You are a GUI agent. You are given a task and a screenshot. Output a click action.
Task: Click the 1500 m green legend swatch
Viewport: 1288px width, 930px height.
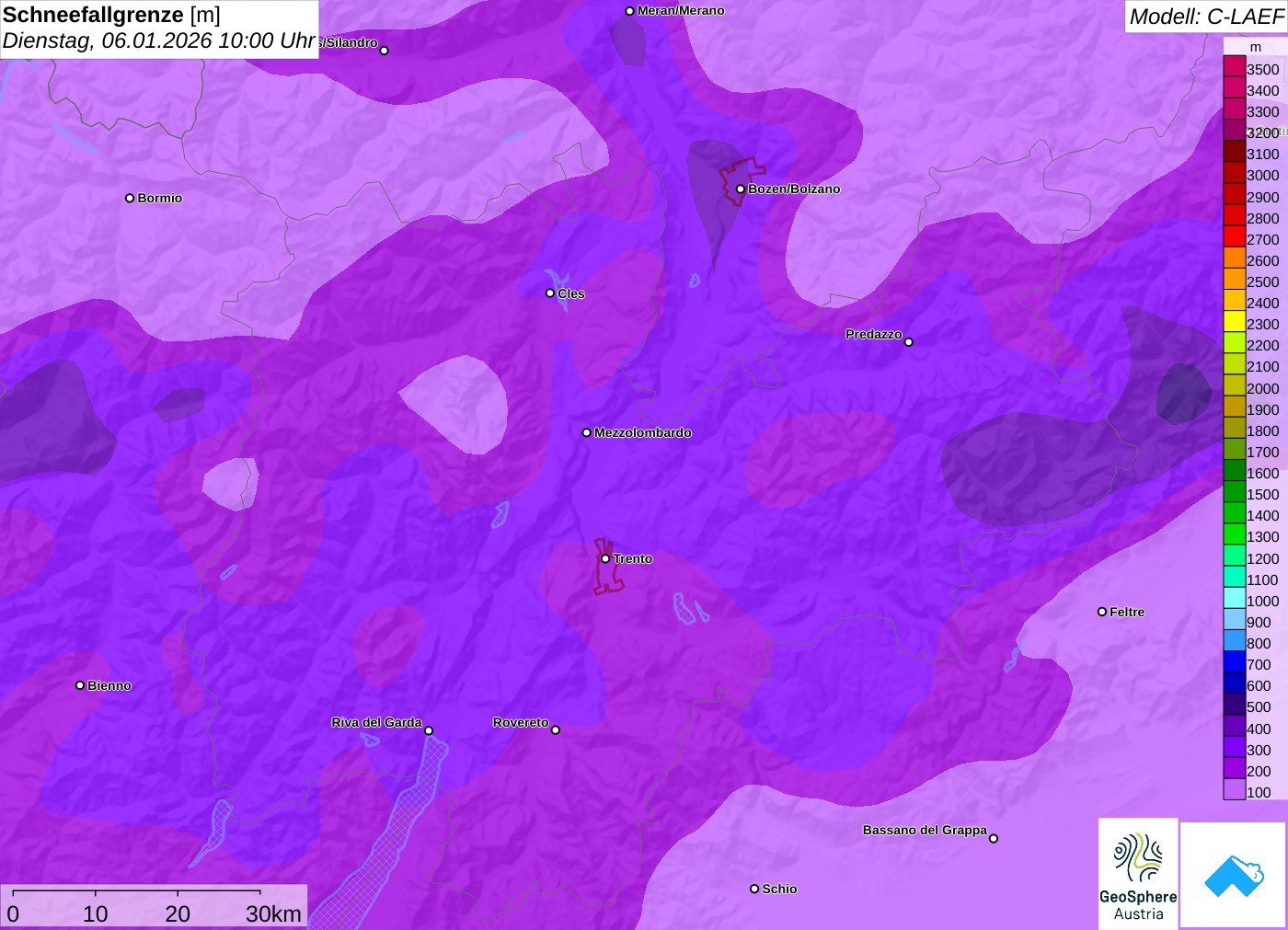(x=1234, y=492)
